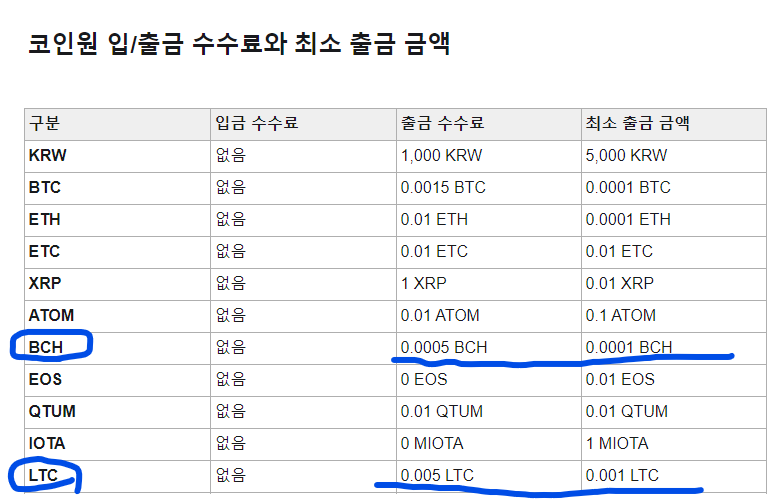This screenshot has height=499, width=774.
Task: Select the 1,000 KRW withdrawal fee cell
Action: click(489, 156)
